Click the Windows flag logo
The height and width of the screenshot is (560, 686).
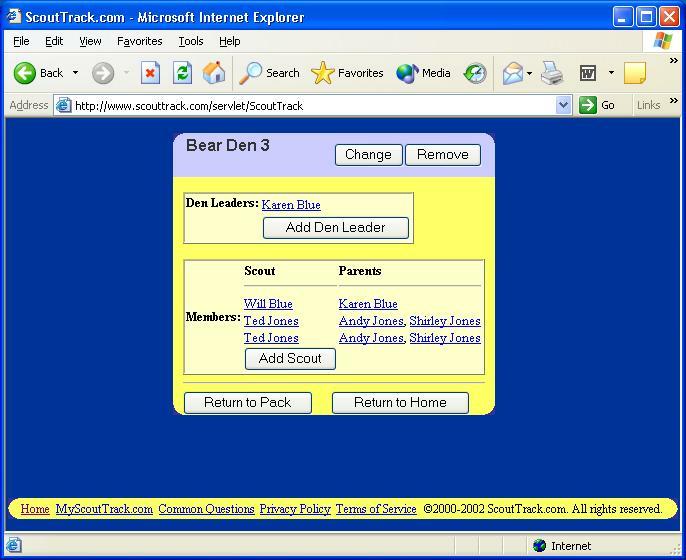point(663,41)
